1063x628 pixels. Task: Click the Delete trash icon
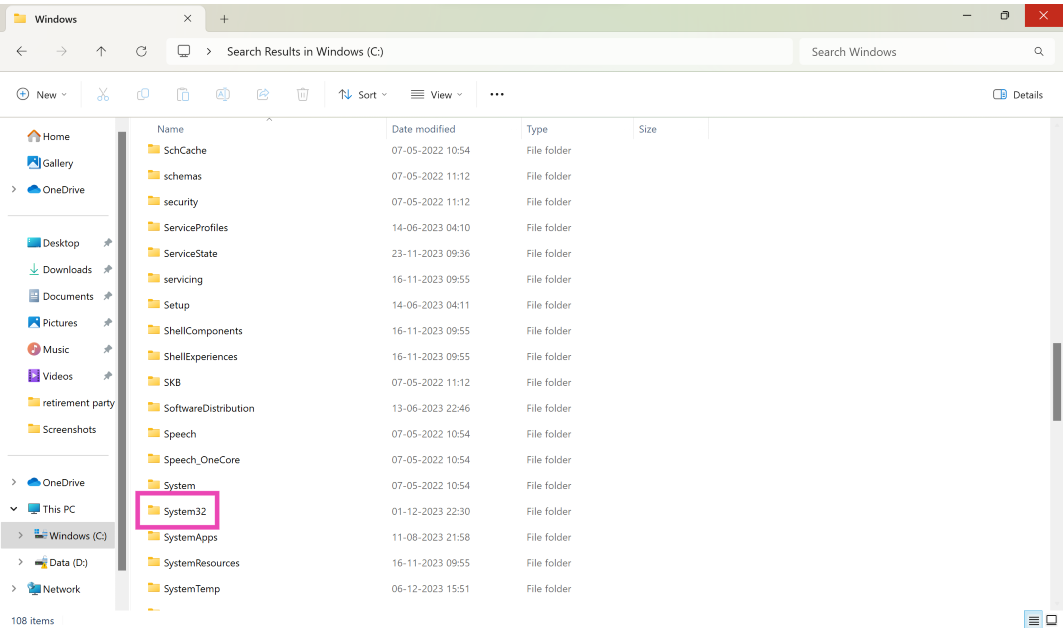[x=303, y=94]
